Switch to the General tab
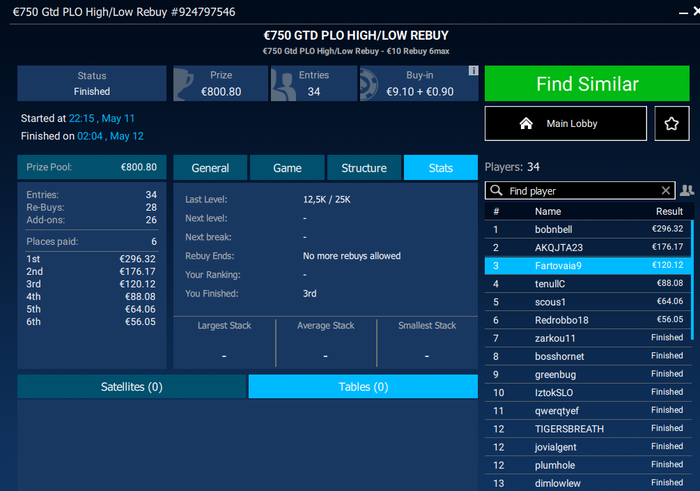The image size is (700, 491). [x=210, y=168]
